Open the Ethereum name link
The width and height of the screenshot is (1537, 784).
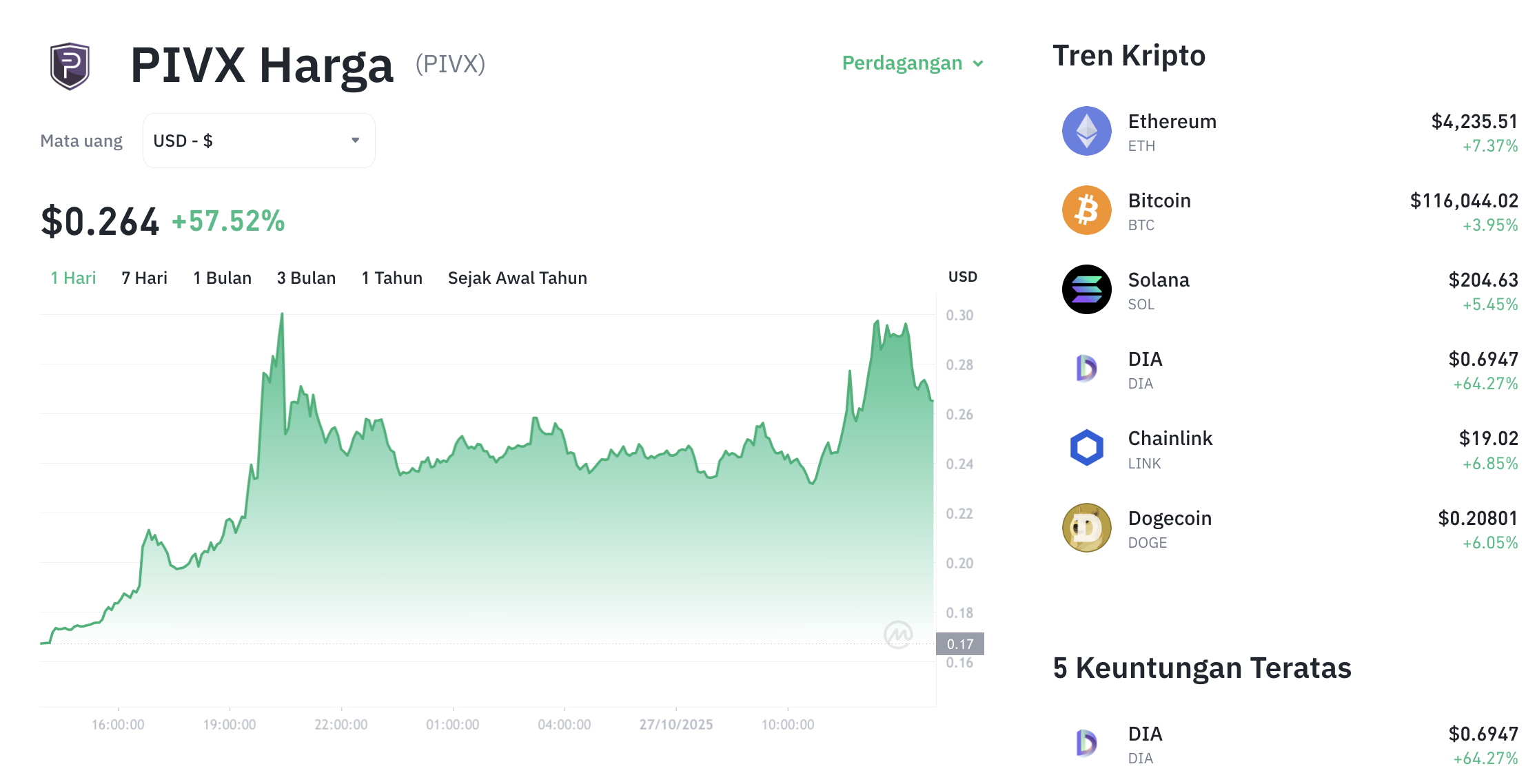1172,122
